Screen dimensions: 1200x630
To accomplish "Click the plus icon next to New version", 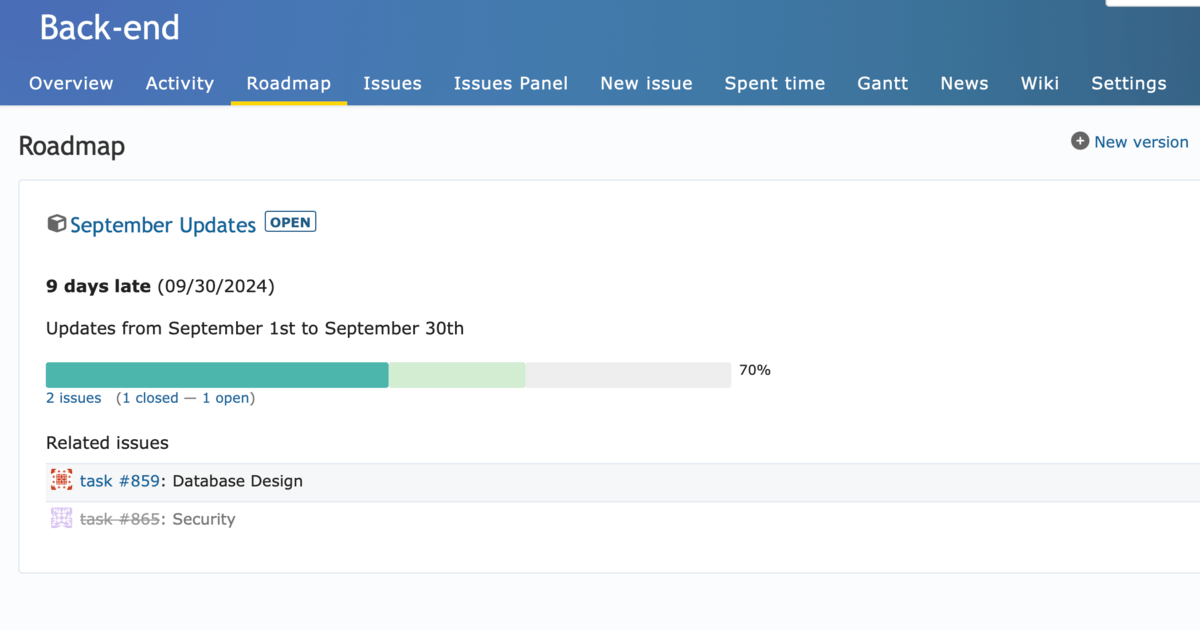I will point(1079,141).
